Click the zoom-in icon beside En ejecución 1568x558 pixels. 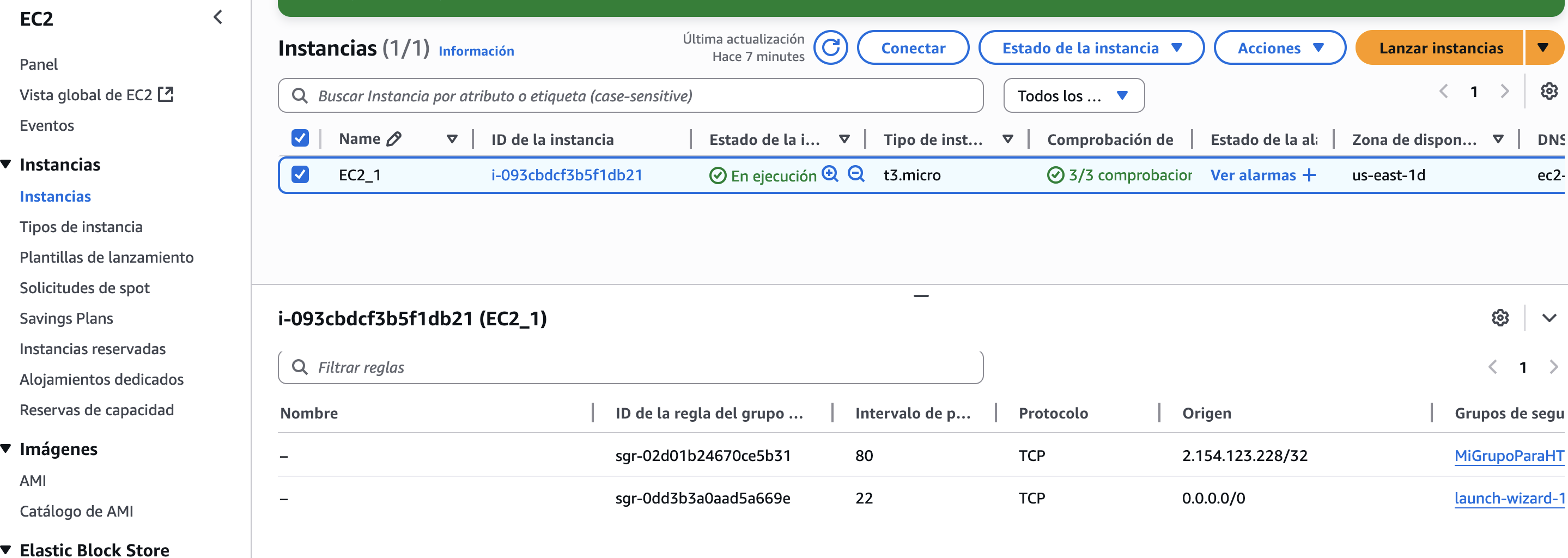(x=830, y=174)
